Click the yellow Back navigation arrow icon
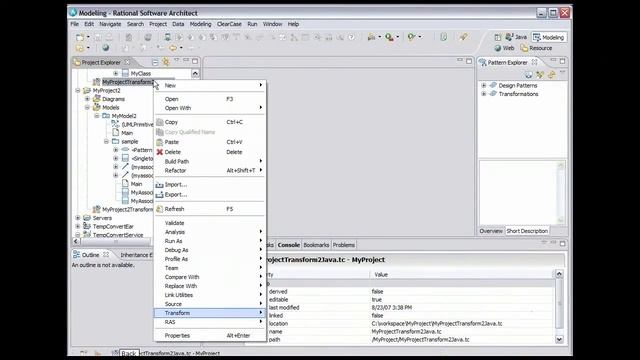Image resolution: width=640 pixels, height=360 pixels. (173, 48)
